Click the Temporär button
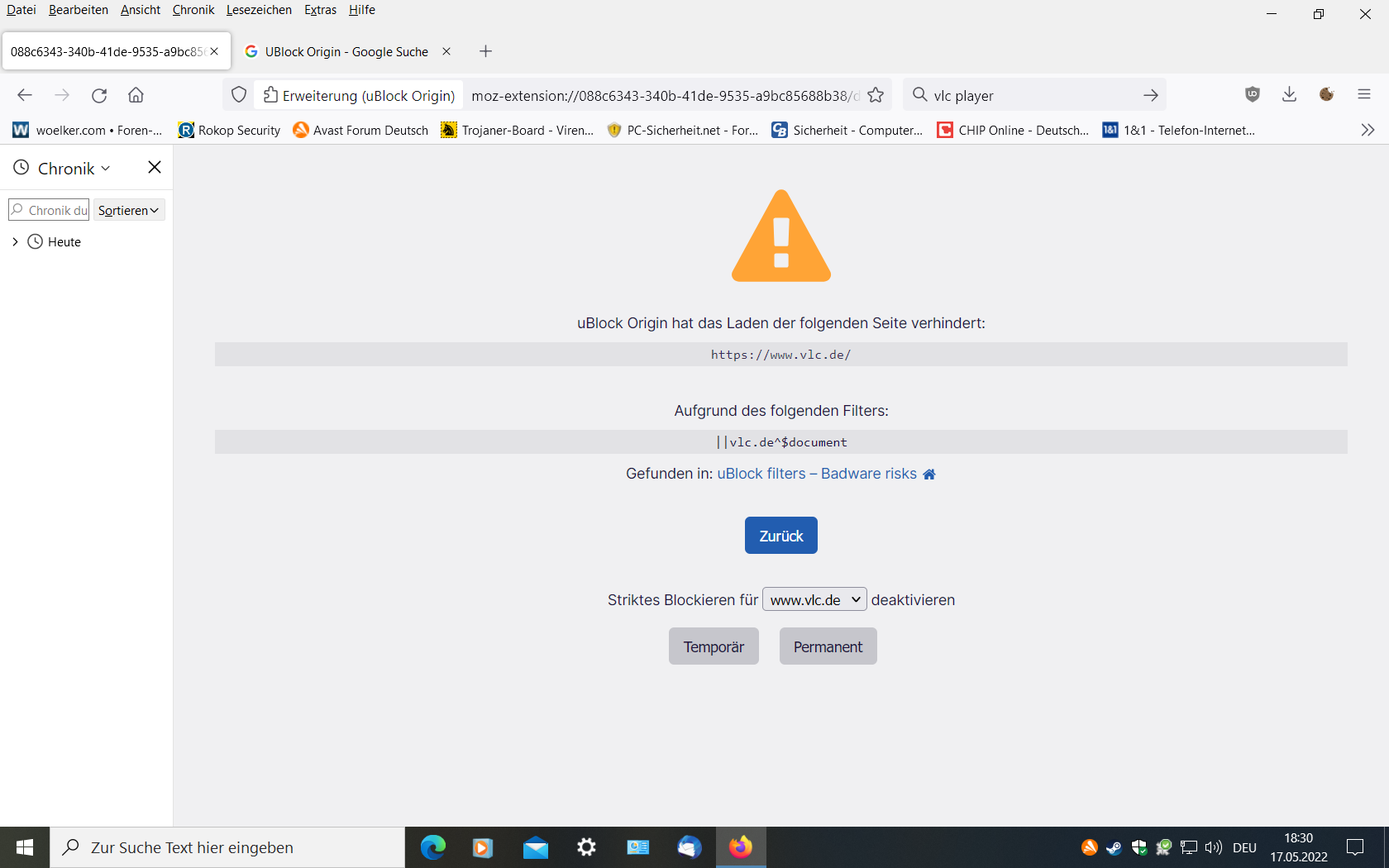1389x868 pixels. [x=714, y=646]
